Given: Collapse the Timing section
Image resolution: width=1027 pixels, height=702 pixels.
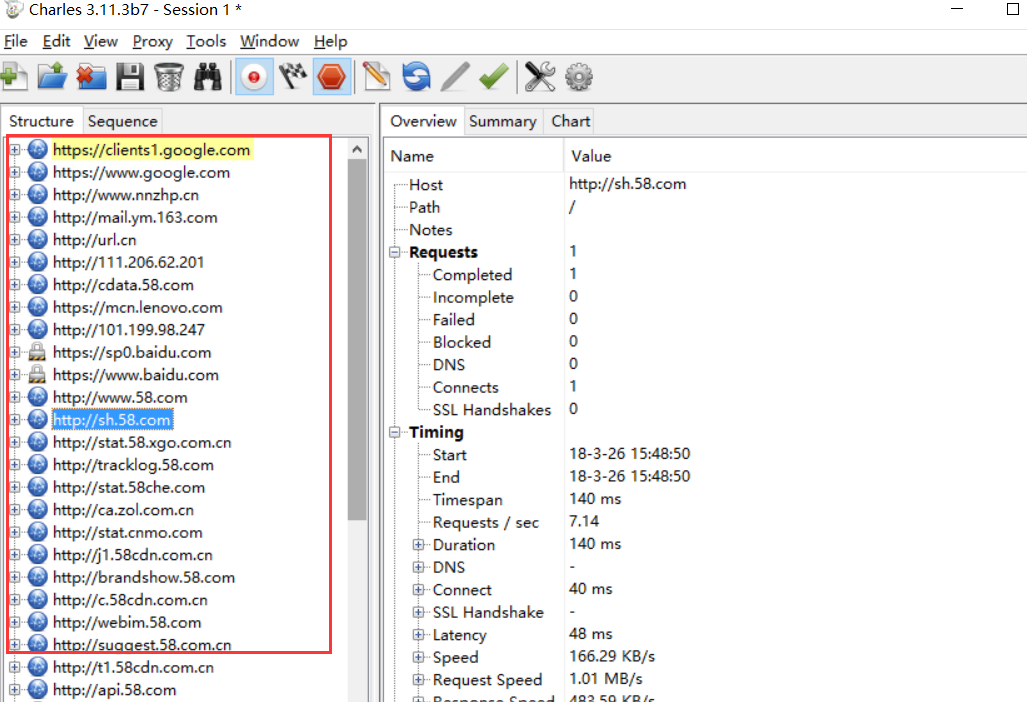Looking at the screenshot, I should coord(394,432).
